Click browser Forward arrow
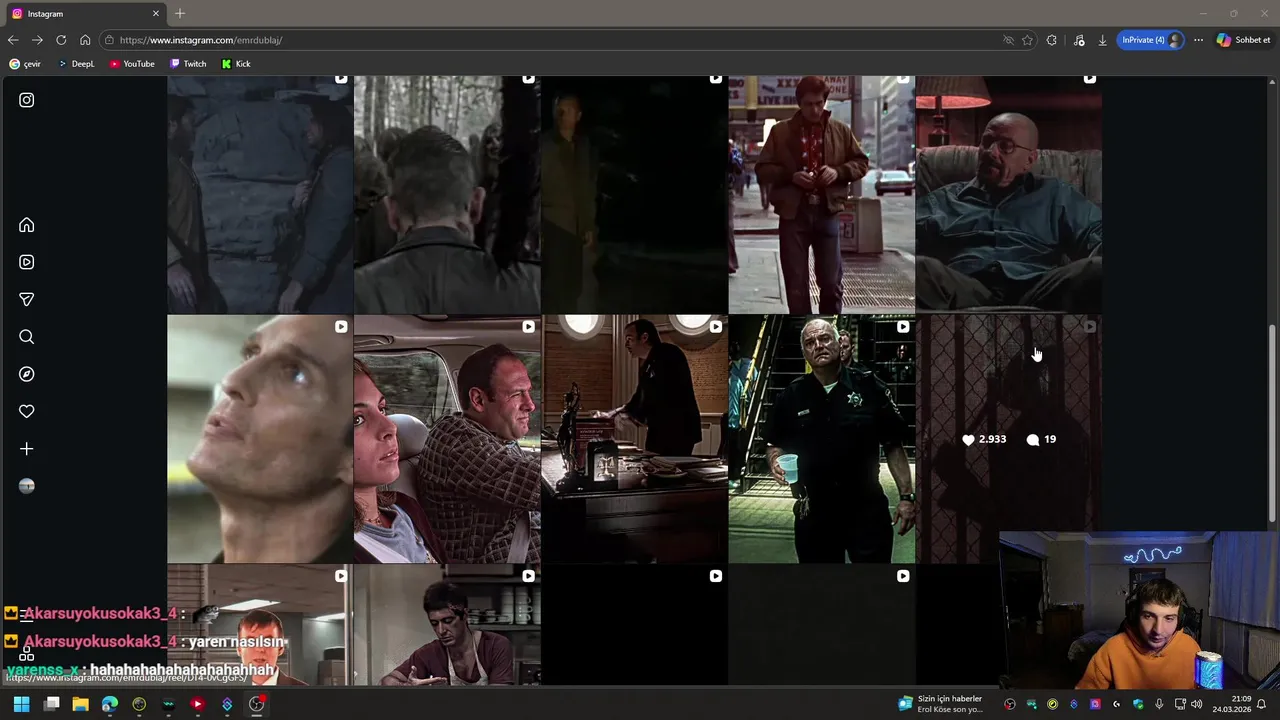The height and width of the screenshot is (720, 1280). coord(37,40)
